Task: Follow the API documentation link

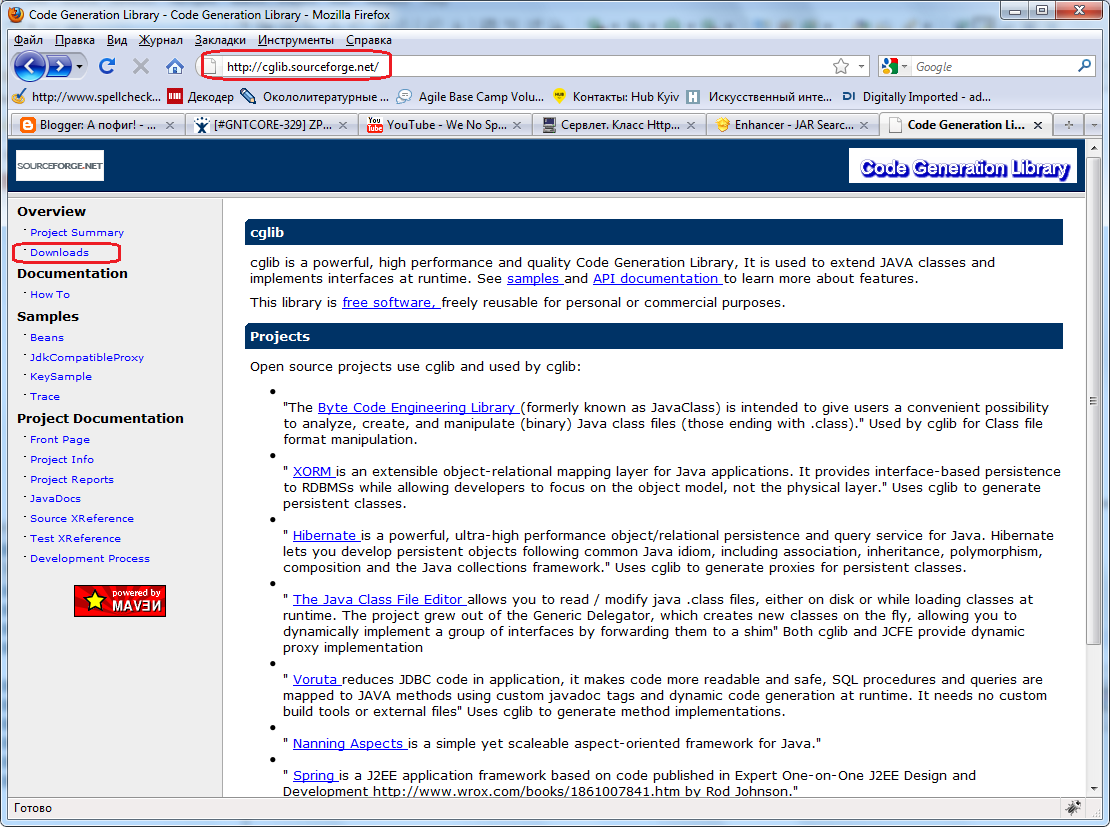Action: click(x=655, y=278)
